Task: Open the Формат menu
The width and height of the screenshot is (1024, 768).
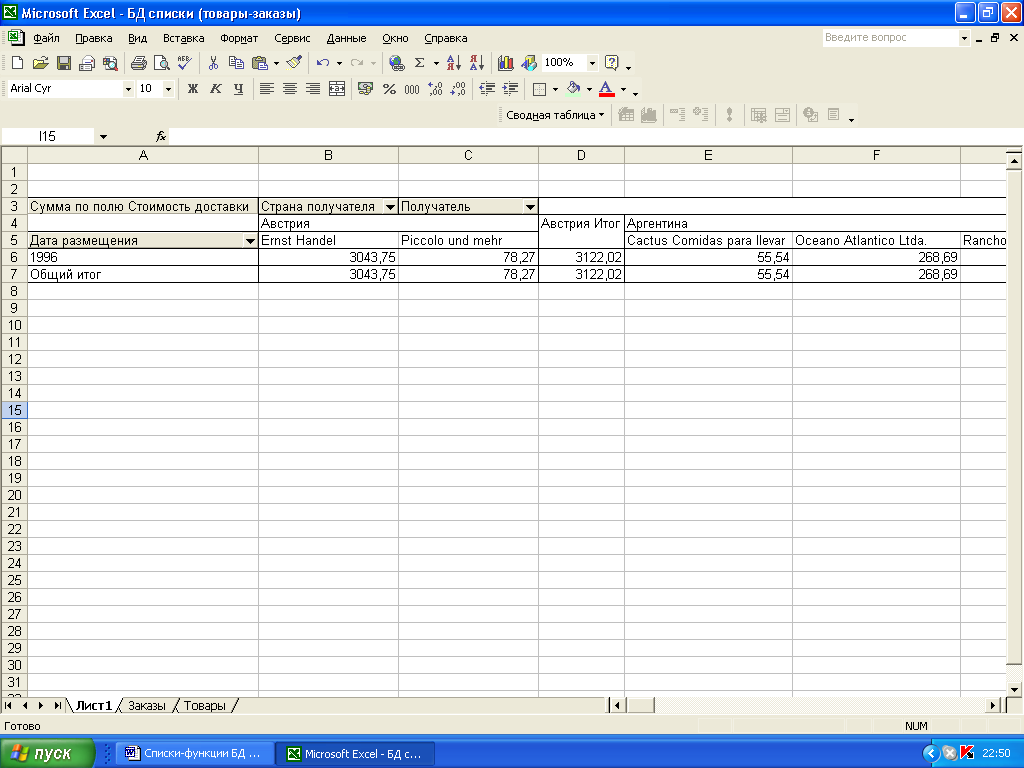Action: tap(239, 38)
